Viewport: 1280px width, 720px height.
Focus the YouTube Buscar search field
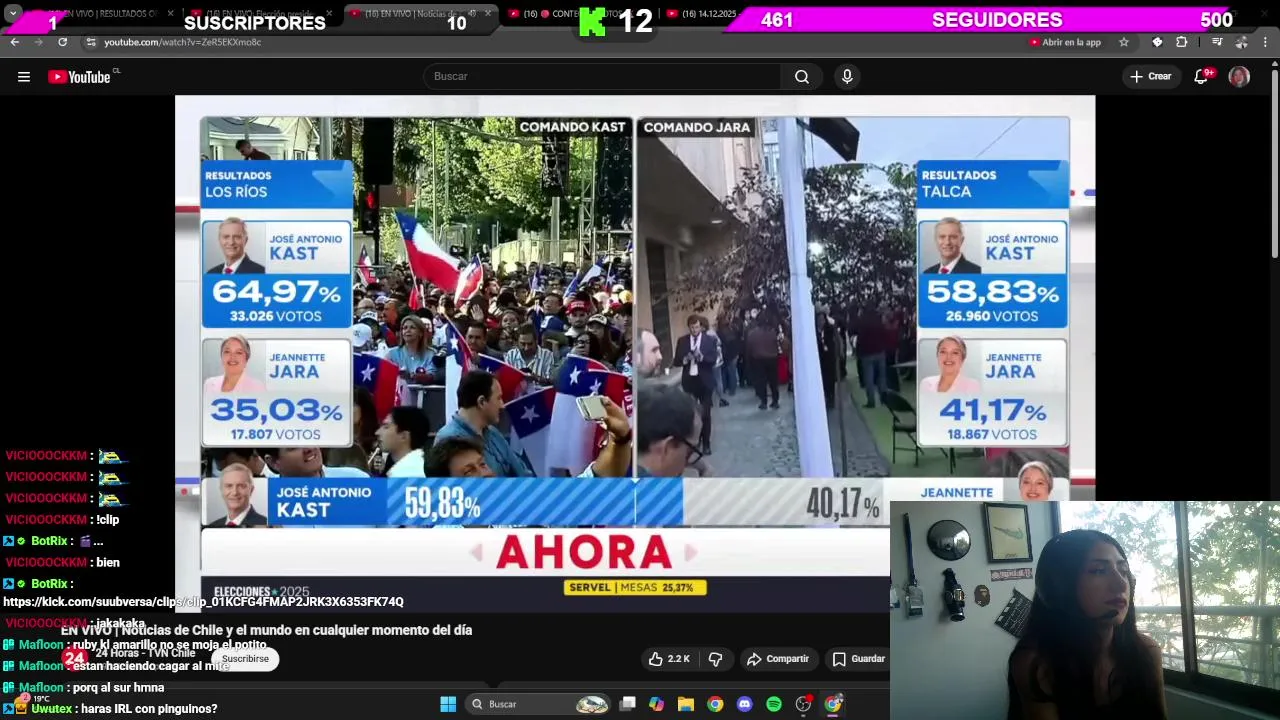[603, 77]
